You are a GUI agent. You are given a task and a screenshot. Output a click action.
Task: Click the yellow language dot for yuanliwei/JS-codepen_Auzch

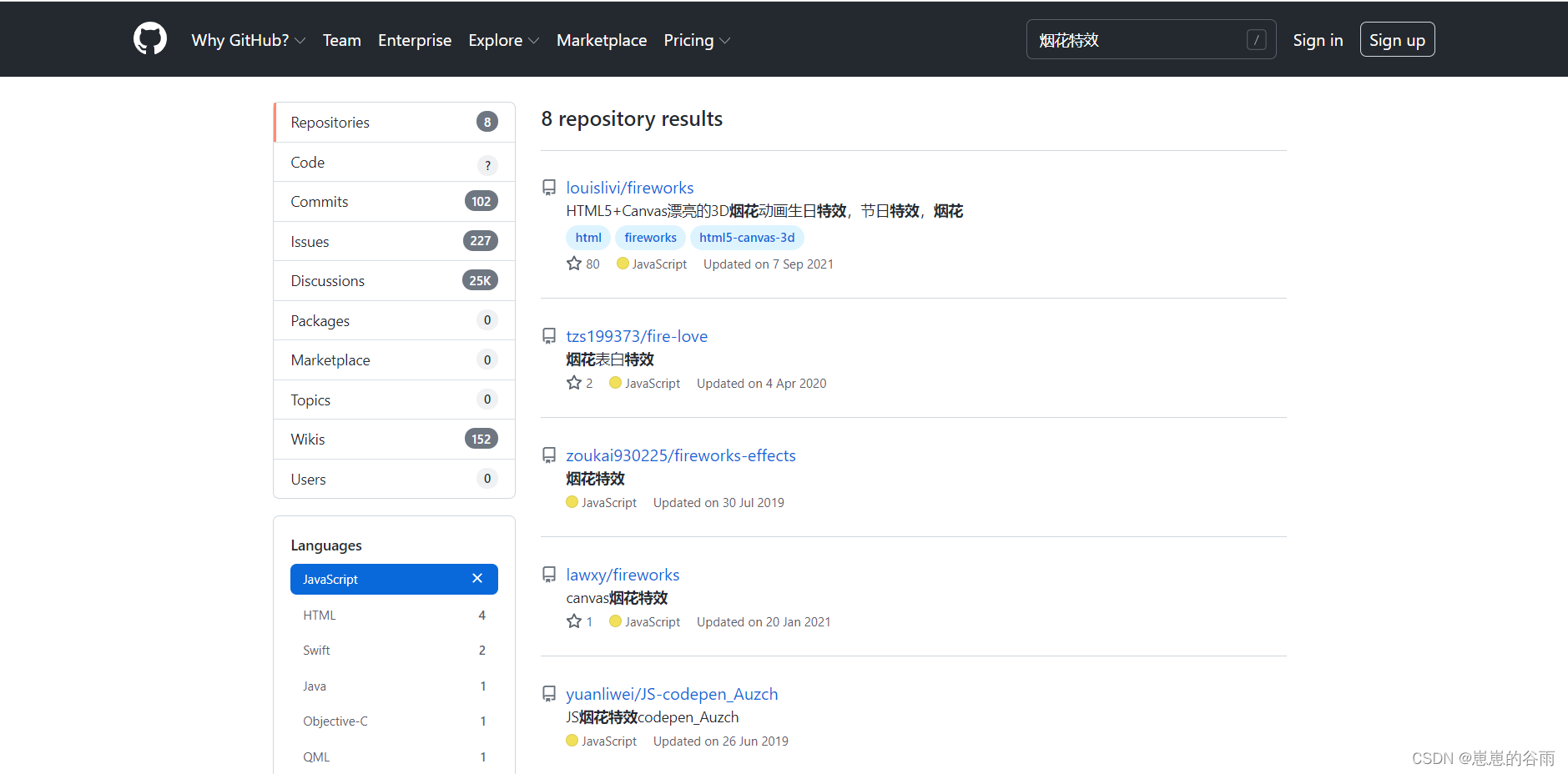(572, 741)
